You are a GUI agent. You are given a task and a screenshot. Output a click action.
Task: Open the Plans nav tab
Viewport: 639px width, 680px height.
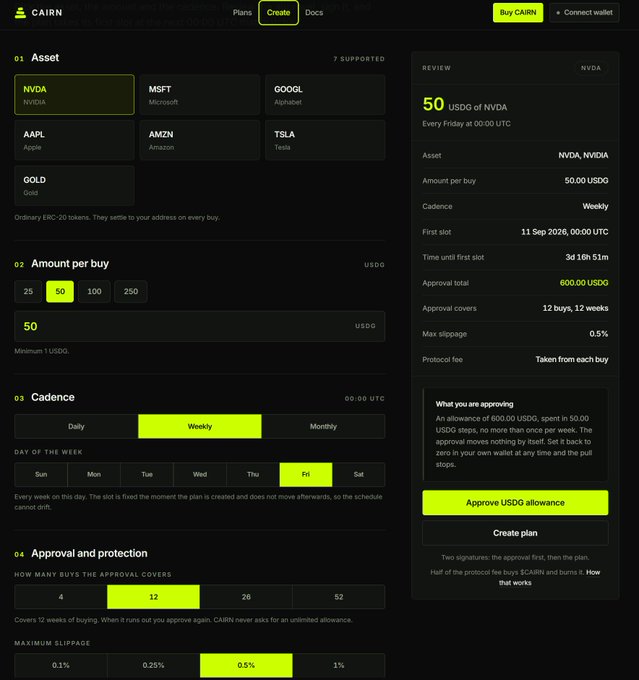pyautogui.click(x=242, y=13)
